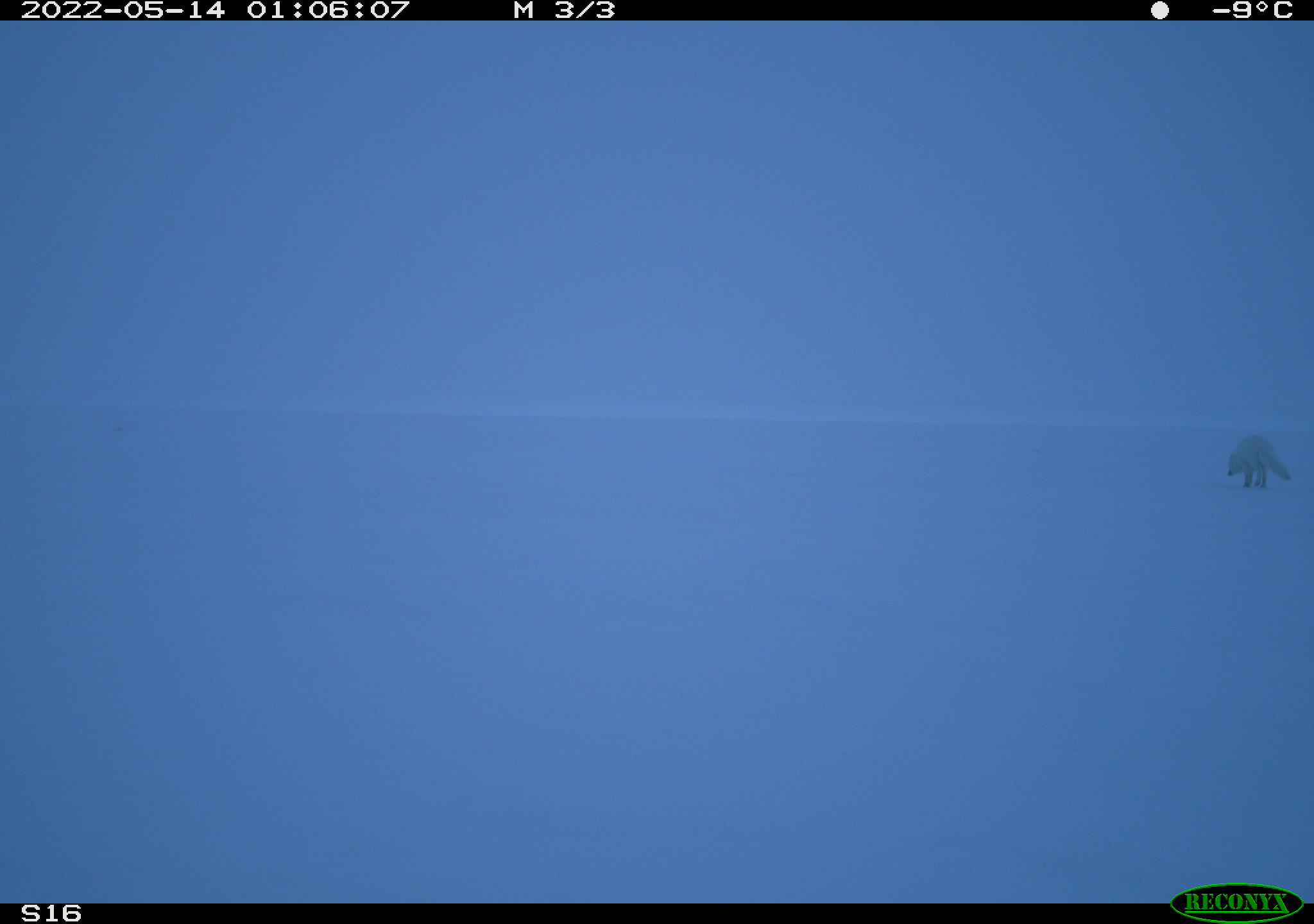The height and width of the screenshot is (924, 1314).
Task: Click the °C unit symbol
Action: pyautogui.click(x=1273, y=10)
